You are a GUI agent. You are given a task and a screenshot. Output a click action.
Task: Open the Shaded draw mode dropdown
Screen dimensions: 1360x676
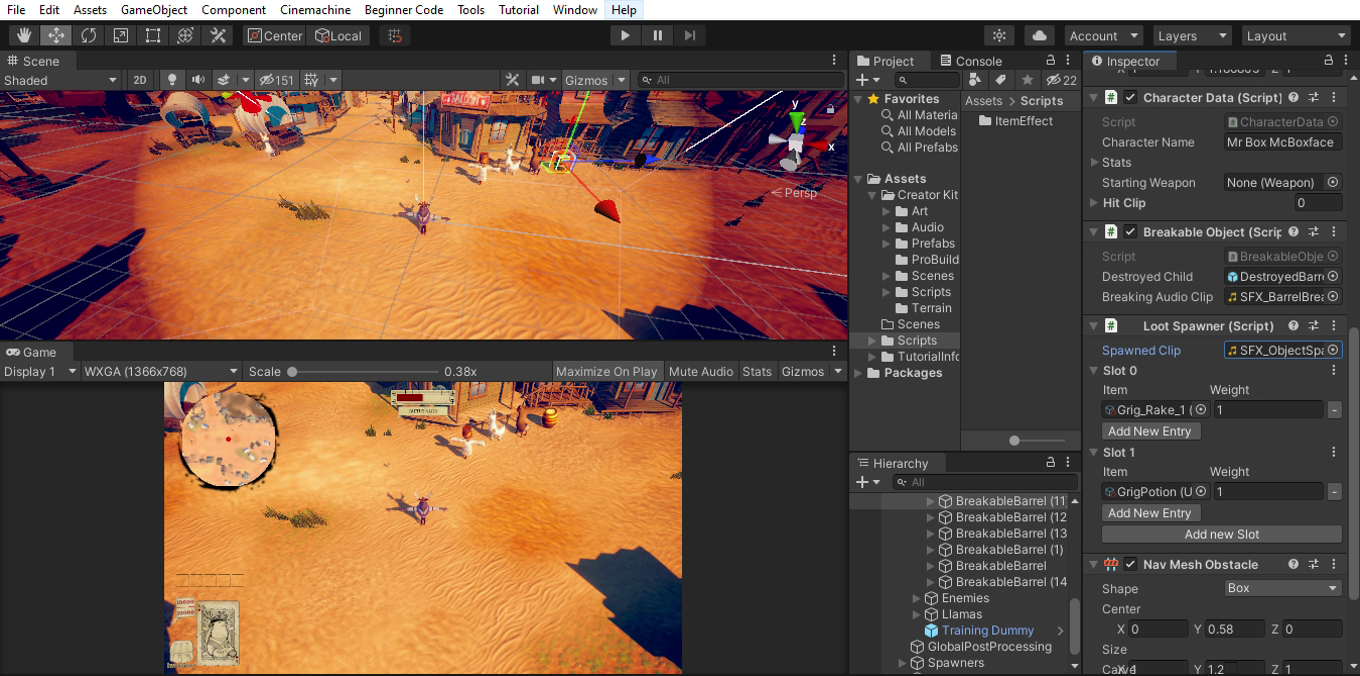tap(60, 80)
